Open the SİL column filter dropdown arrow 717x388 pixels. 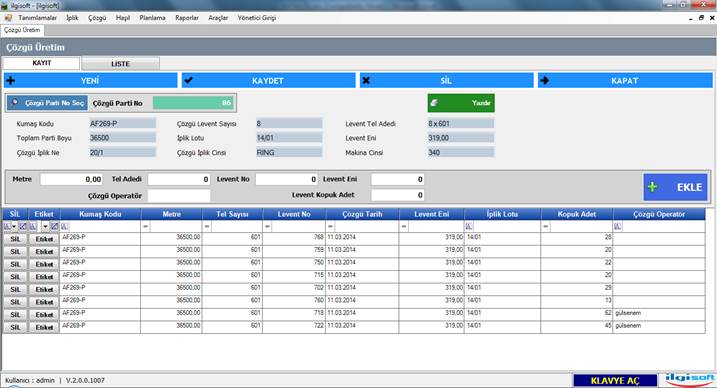[14, 226]
